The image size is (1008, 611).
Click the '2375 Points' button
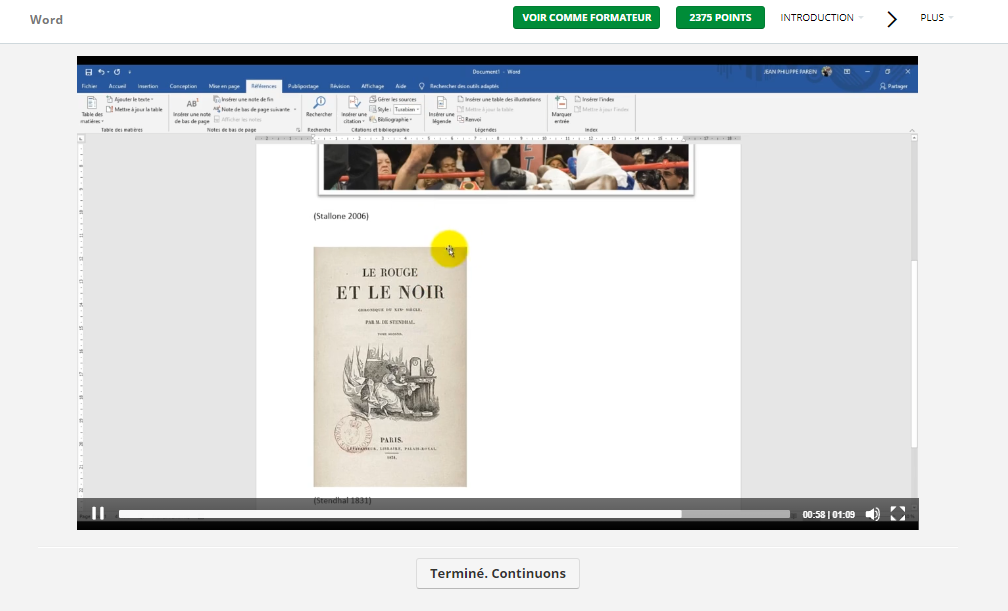coord(720,17)
